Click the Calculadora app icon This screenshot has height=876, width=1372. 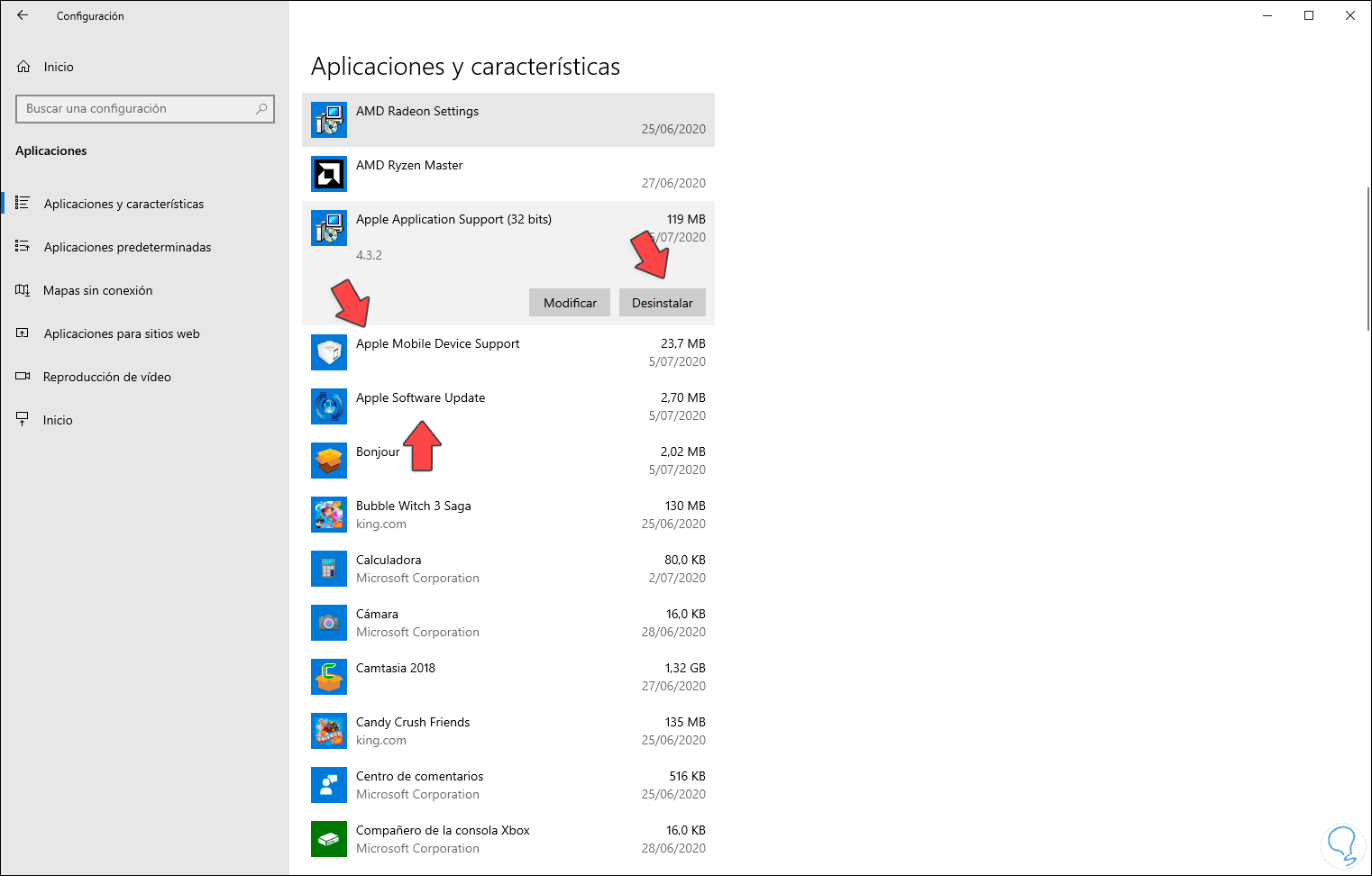pyautogui.click(x=329, y=569)
